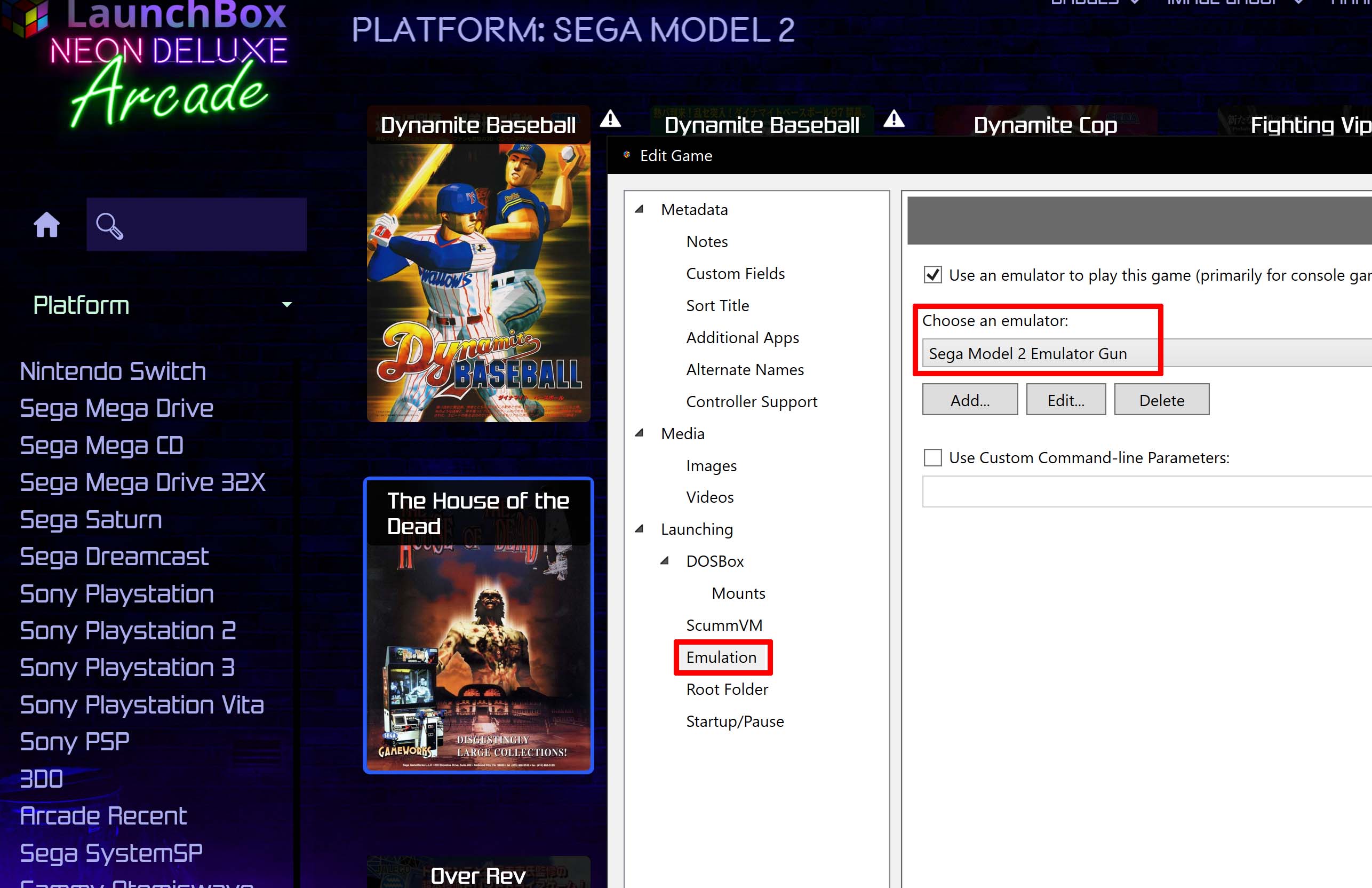
Task: Select Notes in the tree
Action: pyautogui.click(x=706, y=241)
